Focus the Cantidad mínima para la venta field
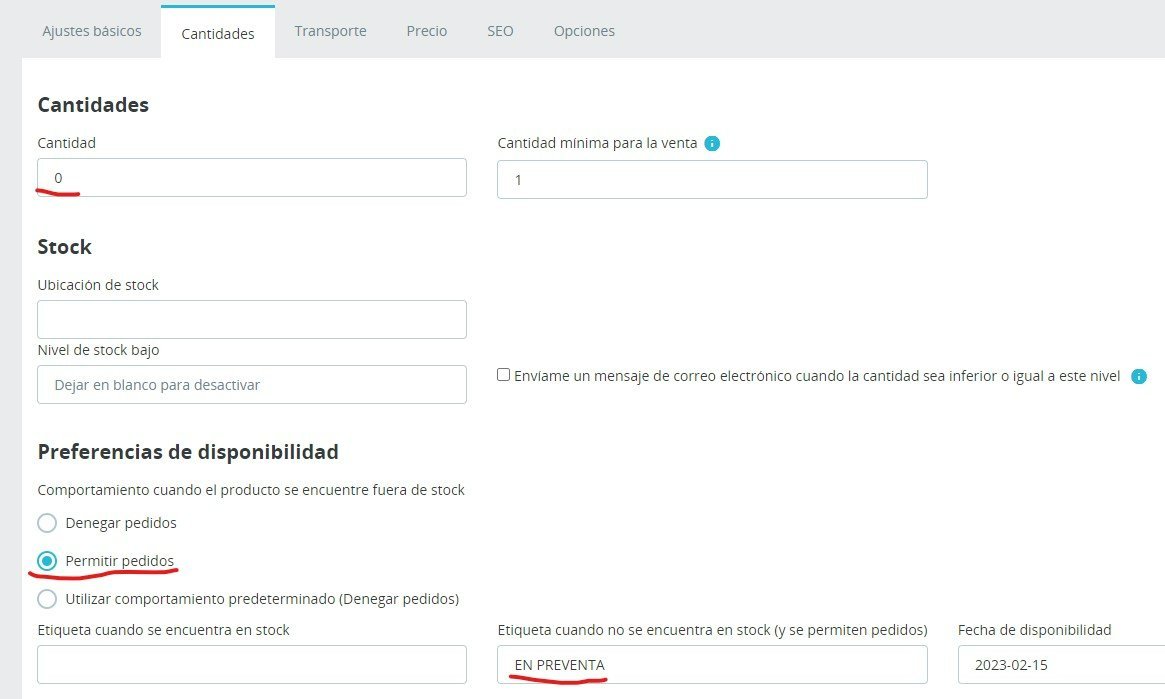This screenshot has width=1165, height=699. (x=712, y=180)
